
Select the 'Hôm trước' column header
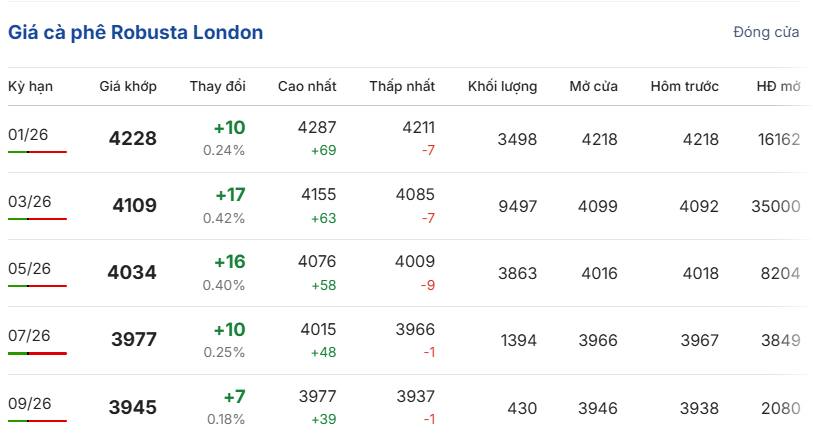[684, 86]
